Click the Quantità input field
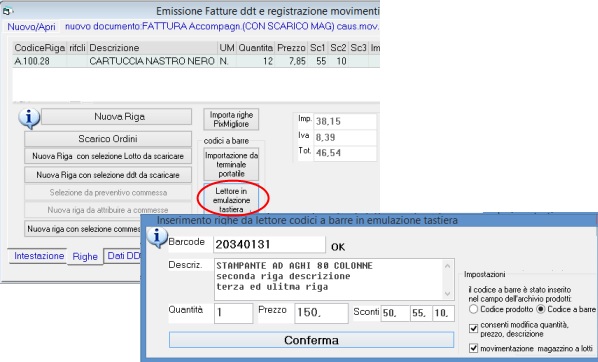 (x=233, y=313)
